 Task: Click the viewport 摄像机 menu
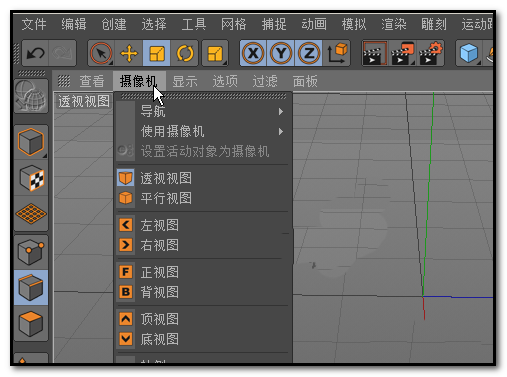point(139,81)
